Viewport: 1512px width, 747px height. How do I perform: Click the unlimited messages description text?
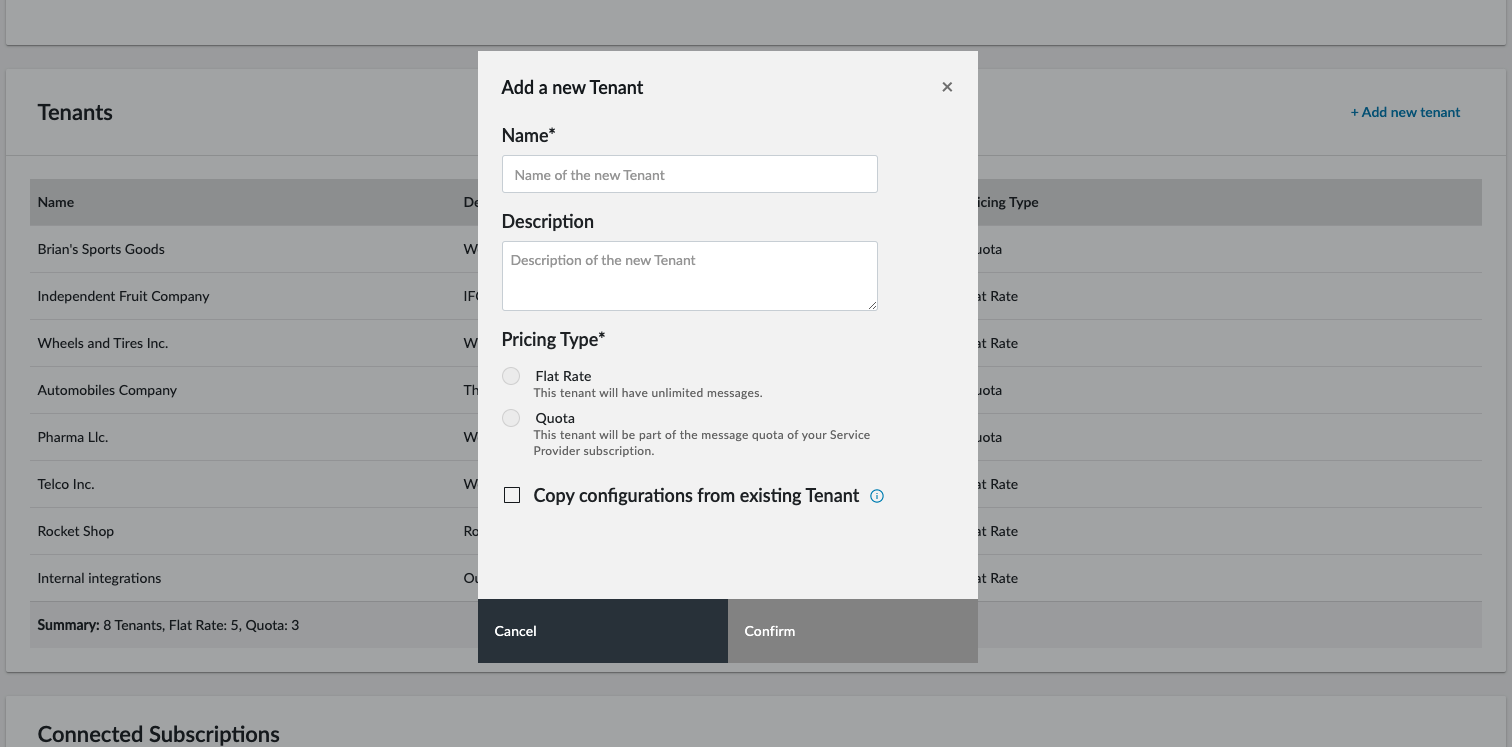(x=648, y=393)
